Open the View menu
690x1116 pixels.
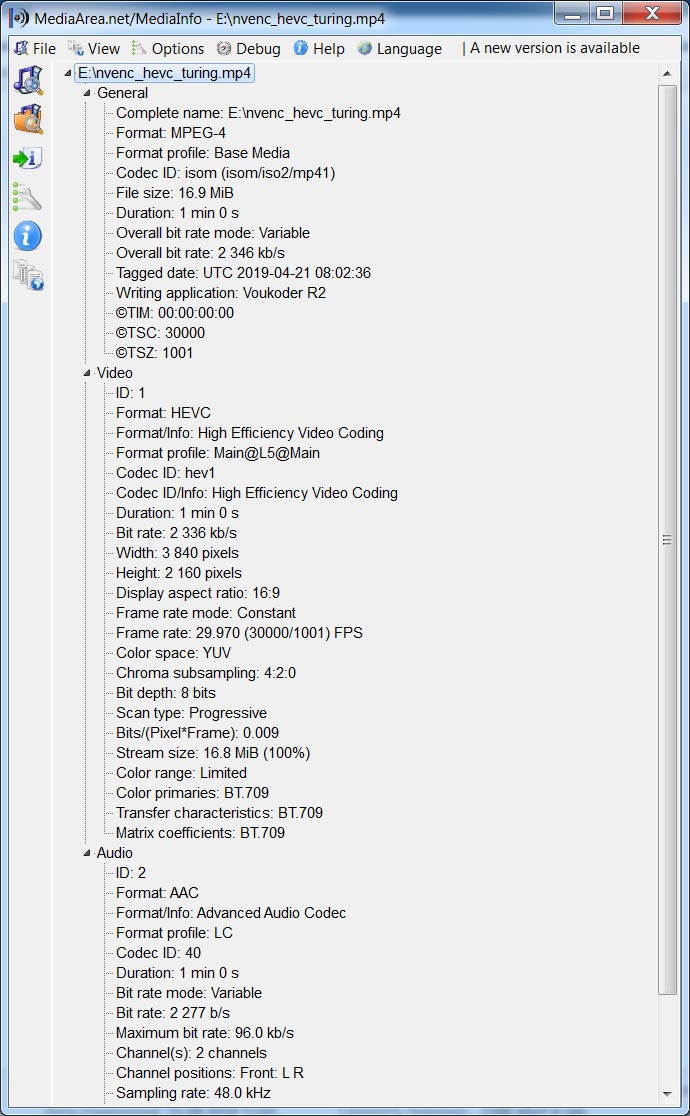click(x=94, y=48)
